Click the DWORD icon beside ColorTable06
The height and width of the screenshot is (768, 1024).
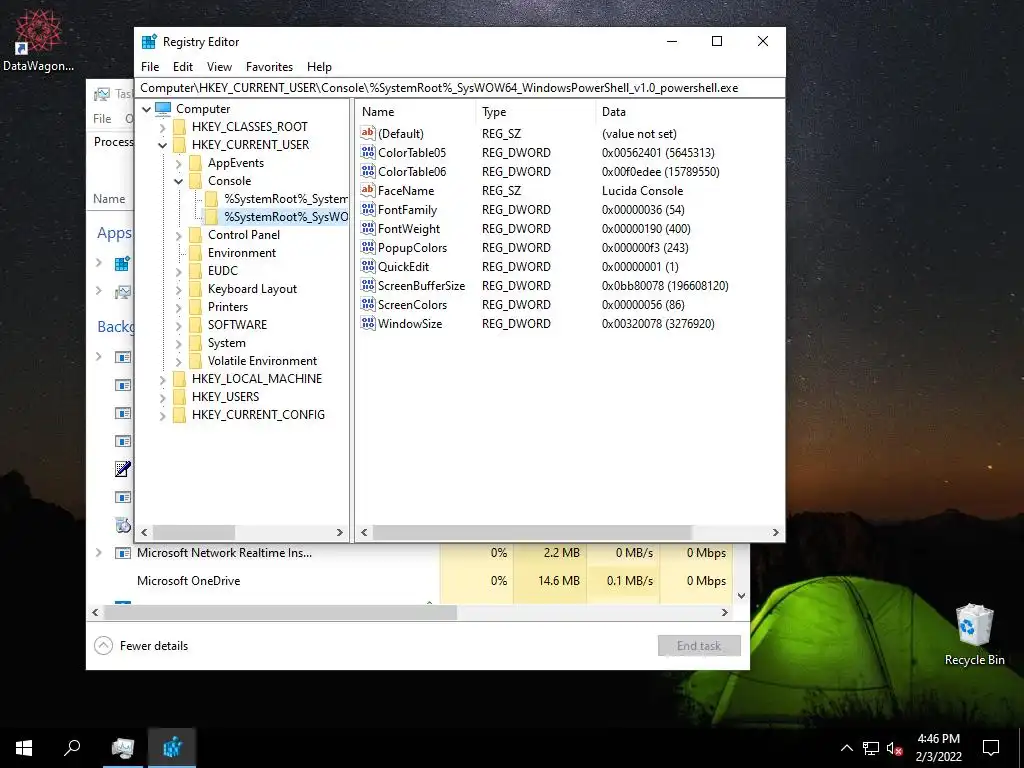click(x=368, y=171)
